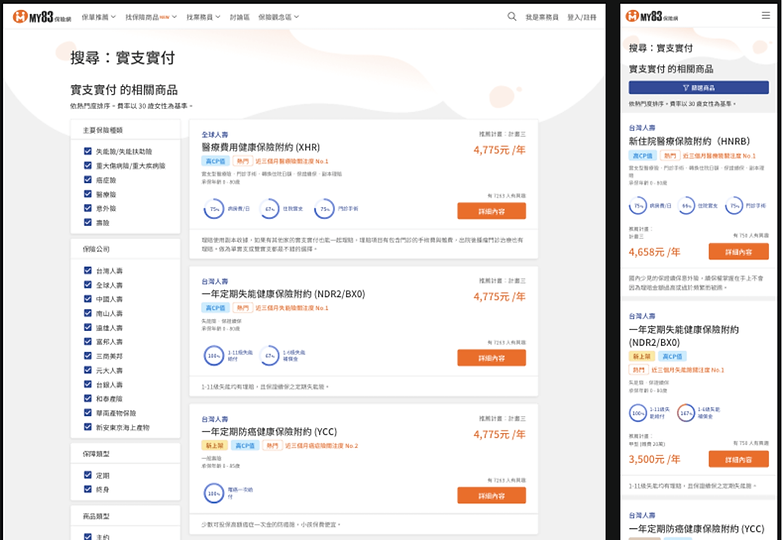Open 醫療費用健康保險附約 (XHR) product title
This screenshot has height=540, width=782.
click(x=260, y=147)
